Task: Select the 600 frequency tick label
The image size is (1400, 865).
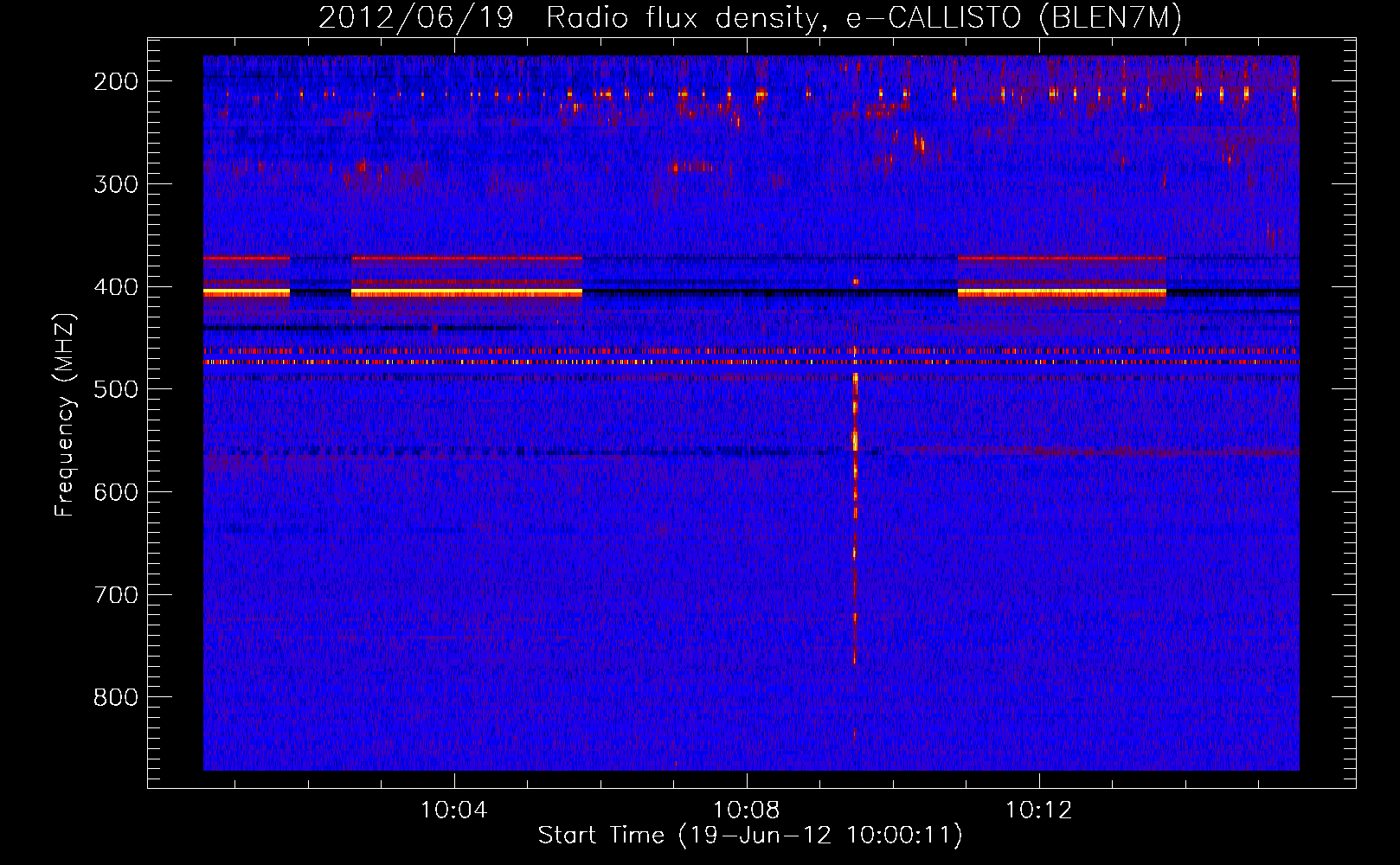Action: click(115, 492)
